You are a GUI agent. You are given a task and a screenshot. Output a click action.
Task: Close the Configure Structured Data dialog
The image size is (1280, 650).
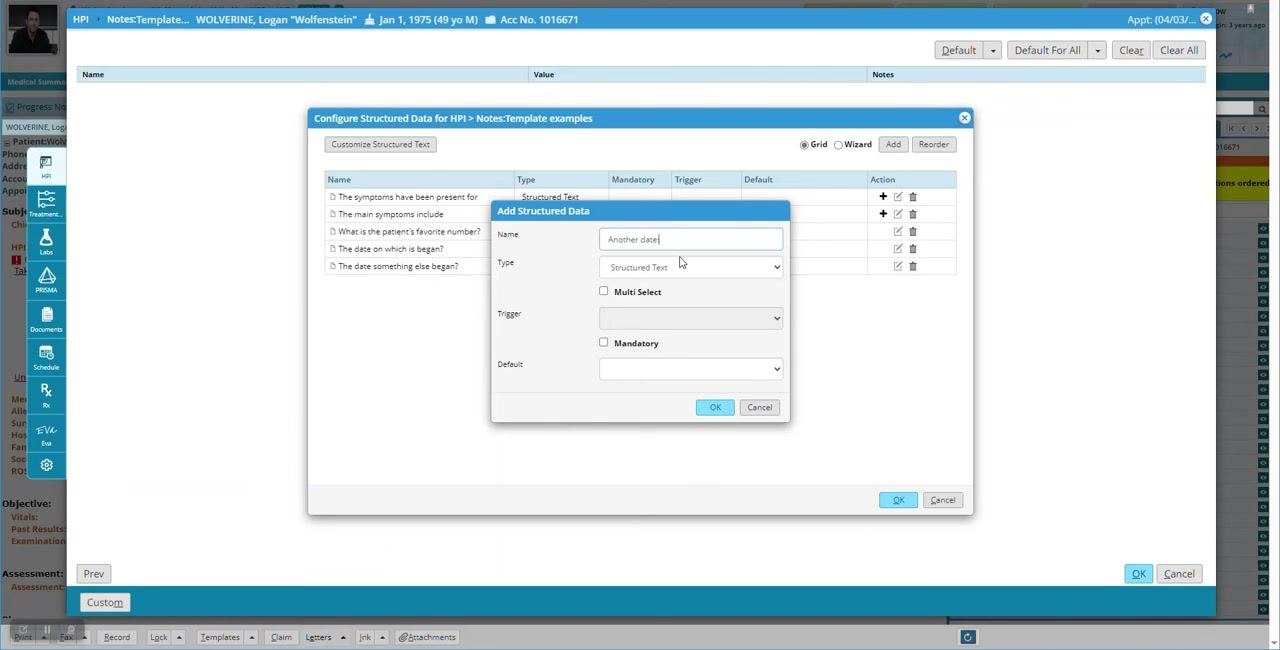964,118
